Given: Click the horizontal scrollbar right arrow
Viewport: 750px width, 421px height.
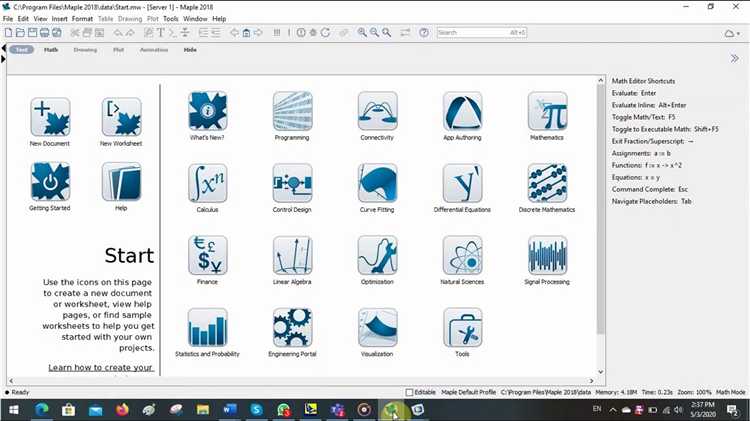Looking at the screenshot, I should pos(592,381).
